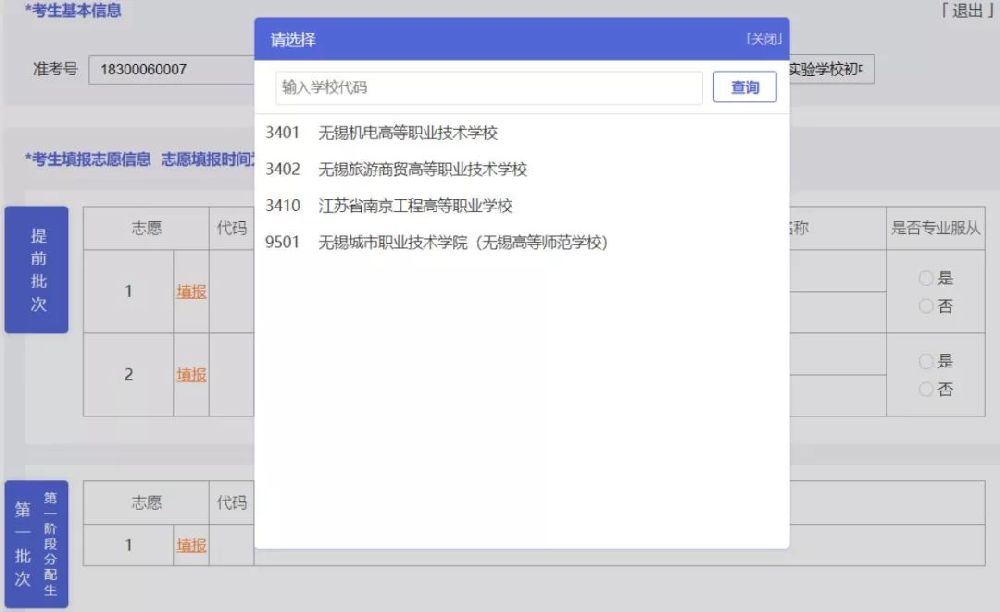Select school 3401 无锡机电高等职业技术学校
This screenshot has width=1000, height=612.
click(381, 133)
